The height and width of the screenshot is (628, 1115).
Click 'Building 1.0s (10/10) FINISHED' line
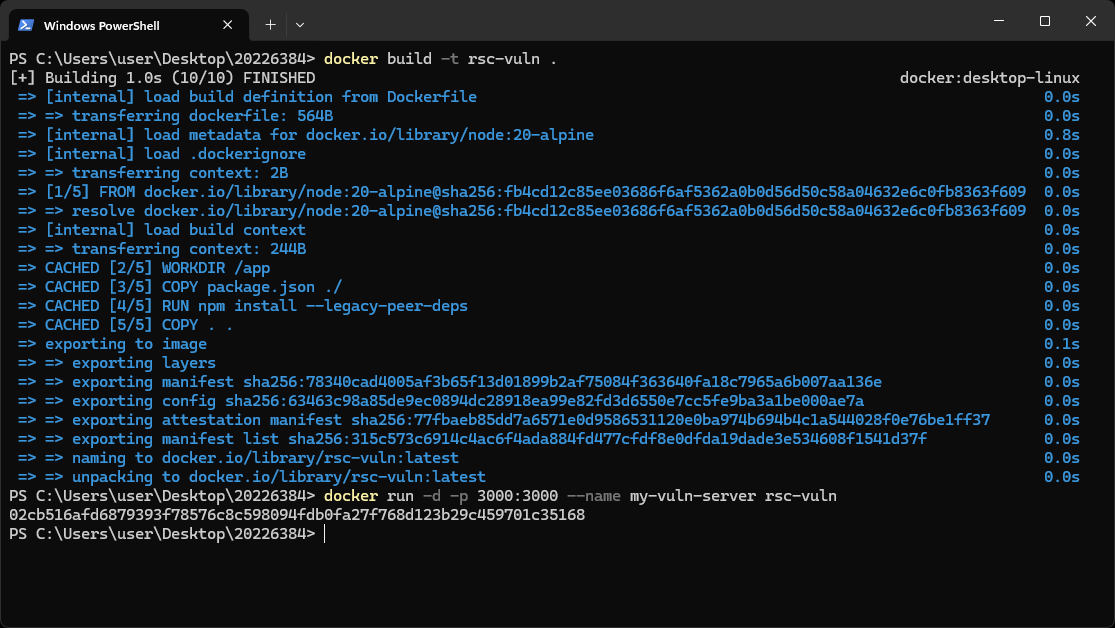(163, 78)
